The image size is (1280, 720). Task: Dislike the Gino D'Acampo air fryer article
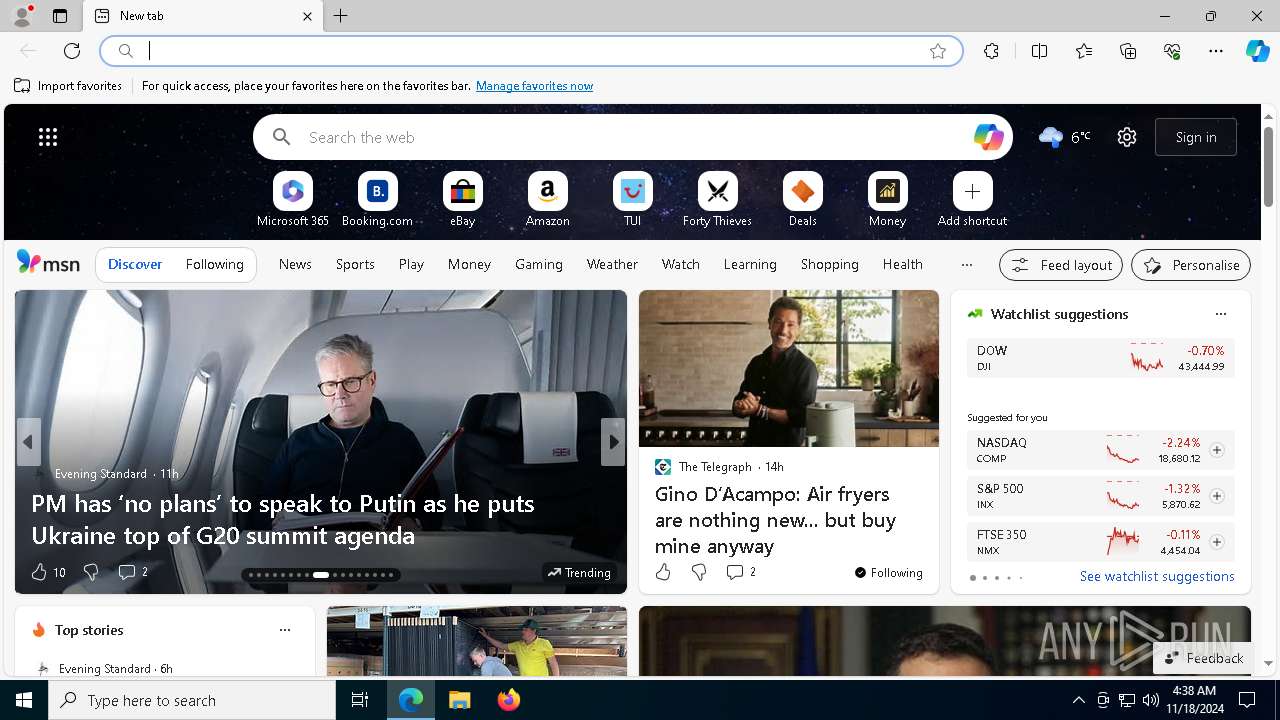point(699,572)
